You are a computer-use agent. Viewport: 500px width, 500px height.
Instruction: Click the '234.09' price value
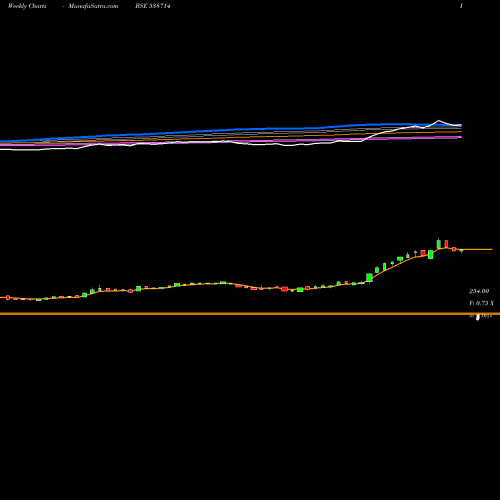(479, 291)
